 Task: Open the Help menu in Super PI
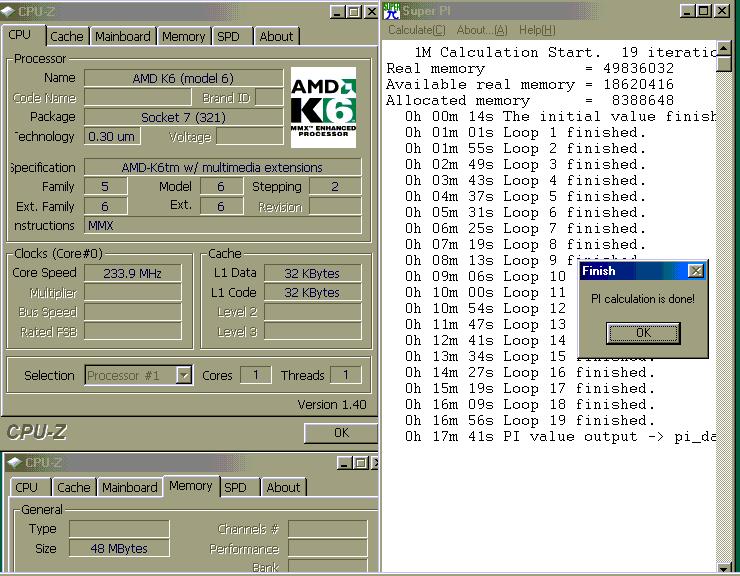[x=537, y=30]
